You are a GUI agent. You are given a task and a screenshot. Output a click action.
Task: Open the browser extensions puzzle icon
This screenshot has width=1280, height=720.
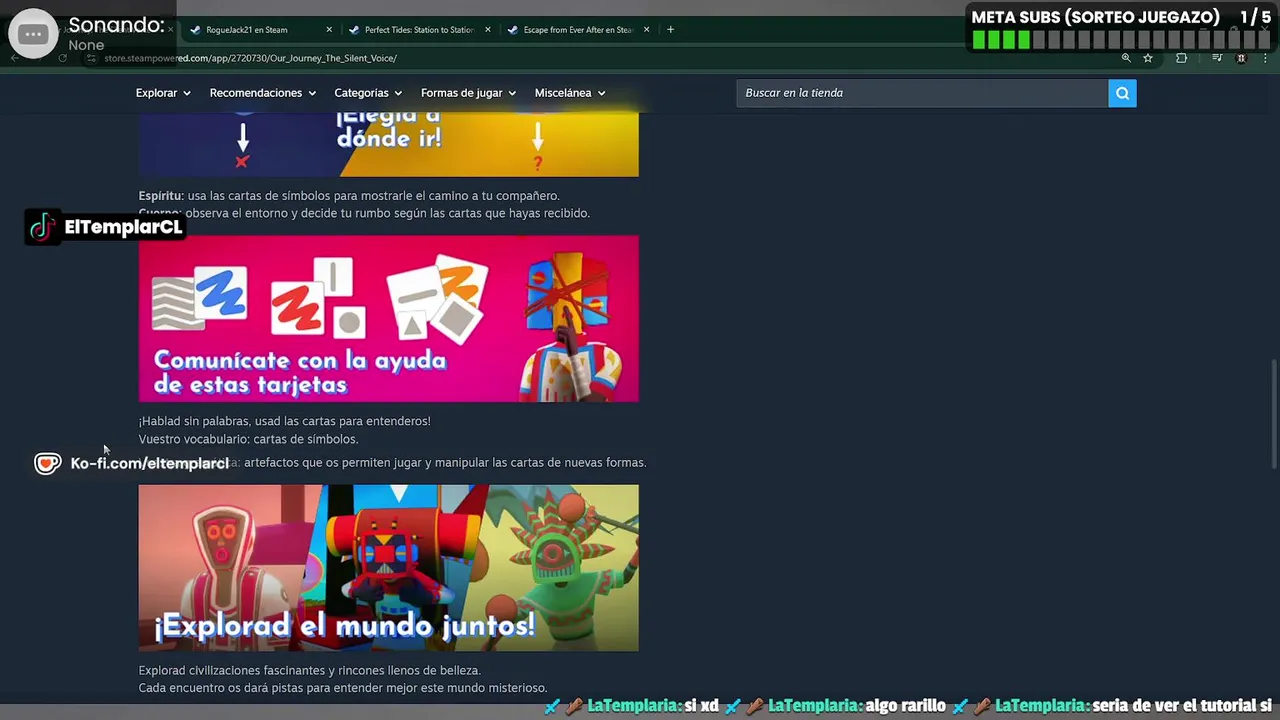[x=1181, y=58]
